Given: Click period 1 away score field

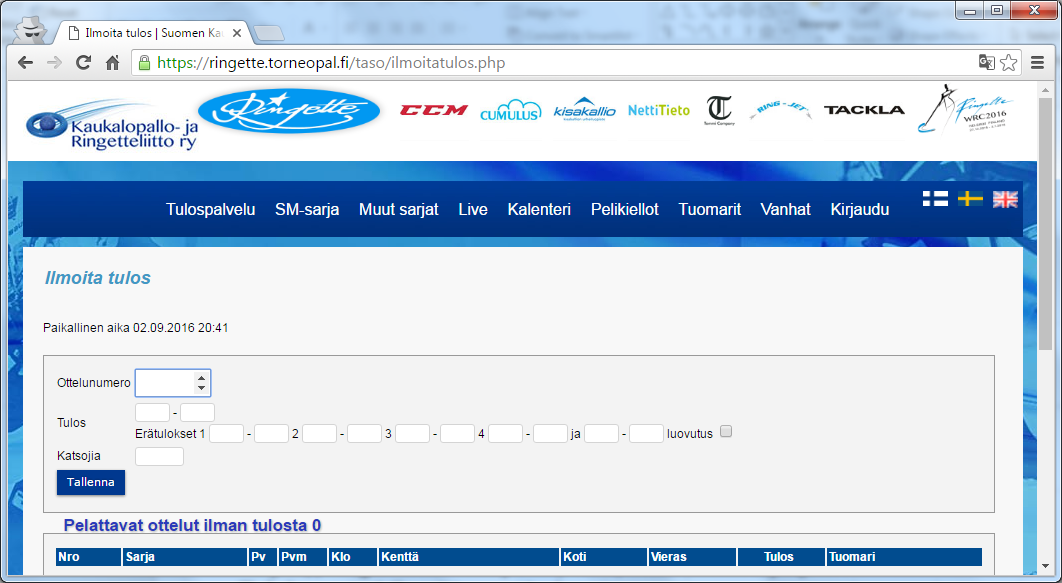Looking at the screenshot, I should (272, 433).
